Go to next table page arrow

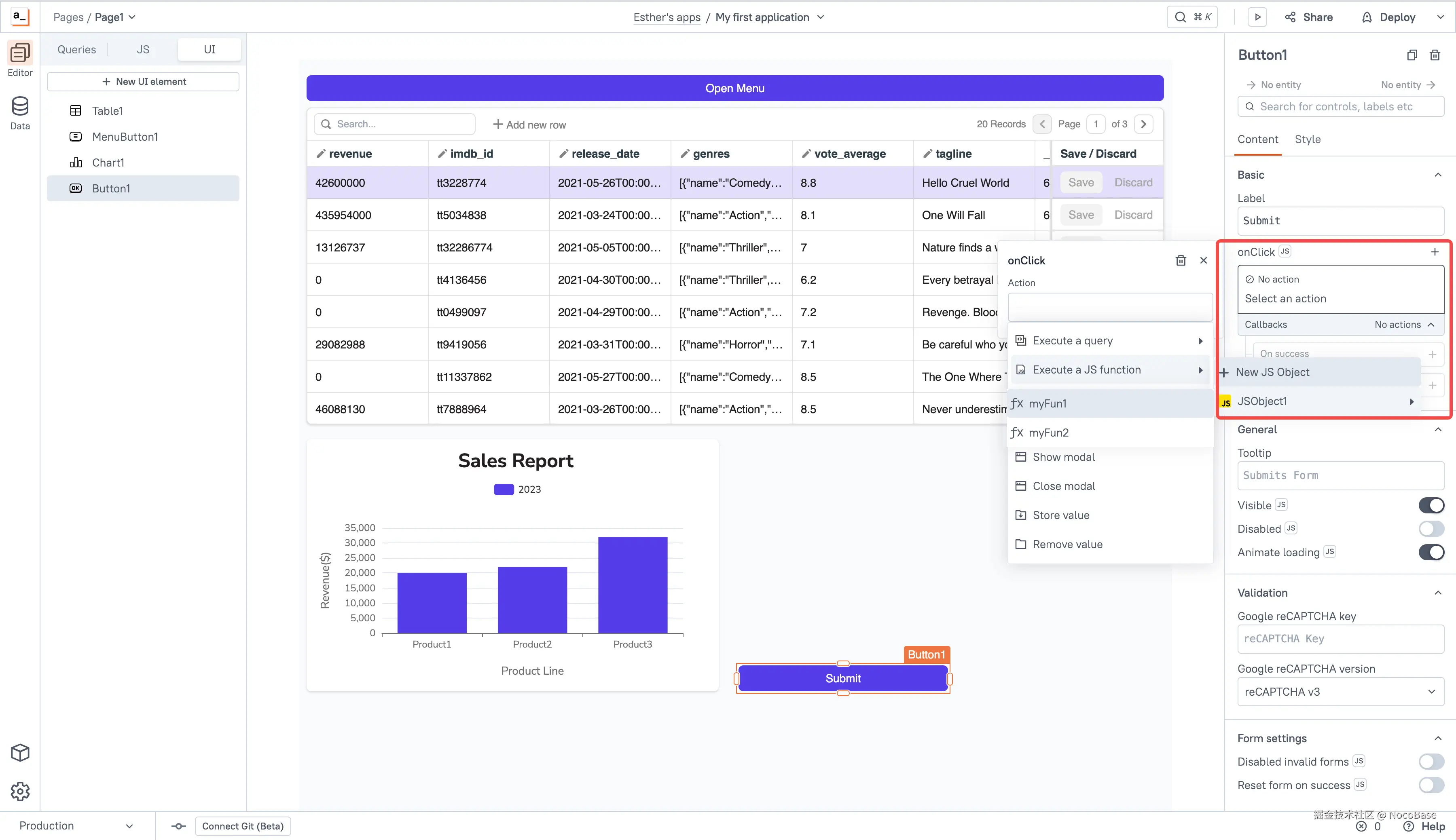(1143, 124)
